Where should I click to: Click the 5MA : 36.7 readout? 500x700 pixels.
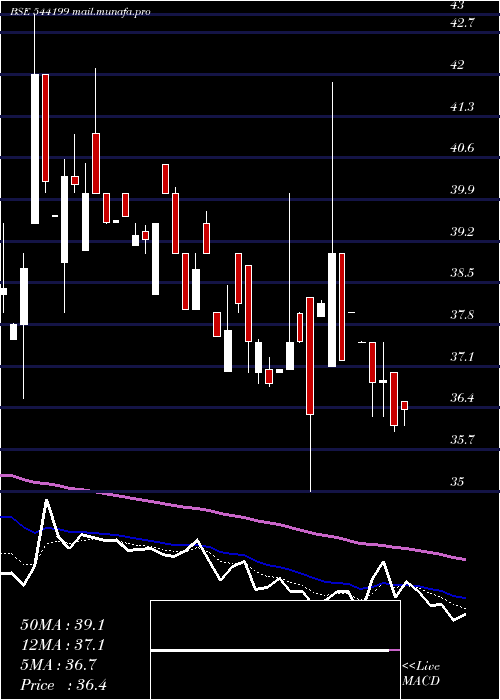pyautogui.click(x=58, y=665)
